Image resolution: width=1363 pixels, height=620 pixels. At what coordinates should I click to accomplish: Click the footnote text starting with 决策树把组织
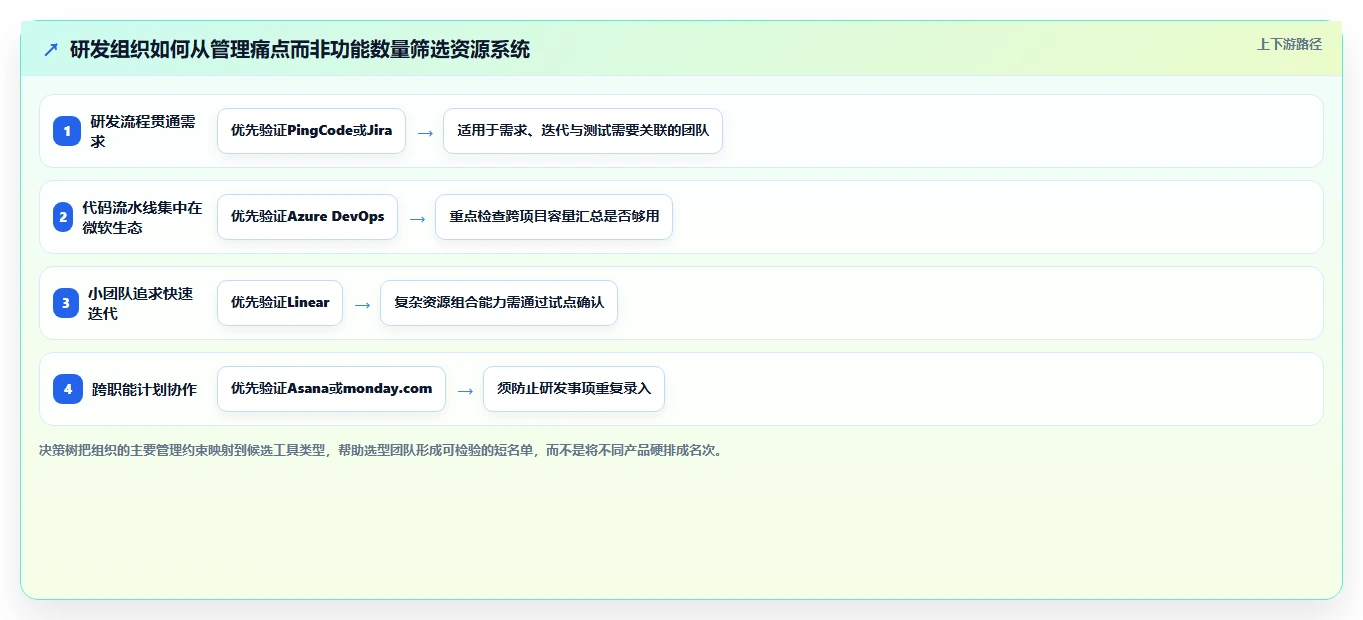pyautogui.click(x=380, y=450)
